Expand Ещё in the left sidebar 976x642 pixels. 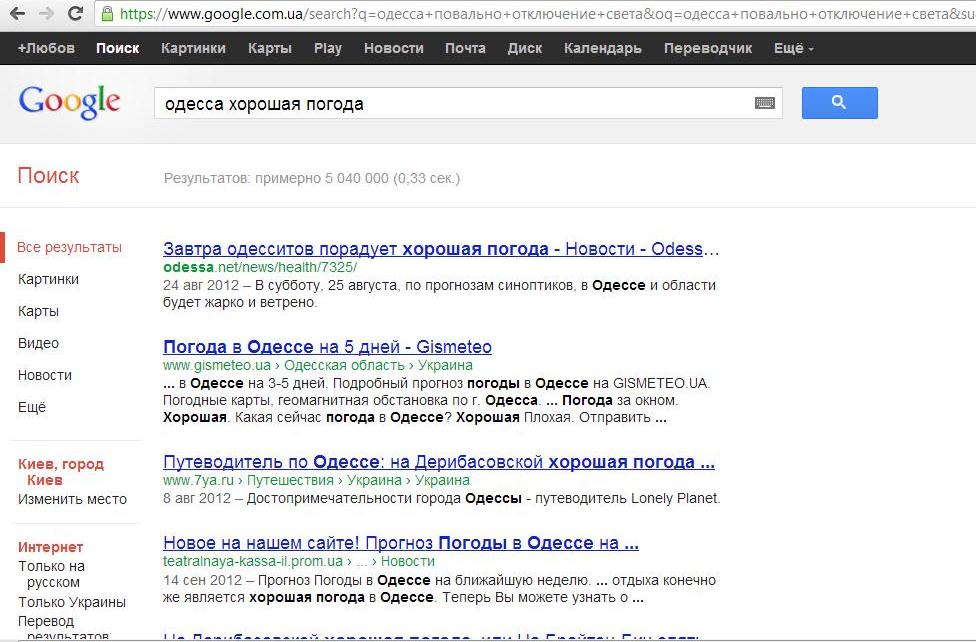tap(32, 407)
